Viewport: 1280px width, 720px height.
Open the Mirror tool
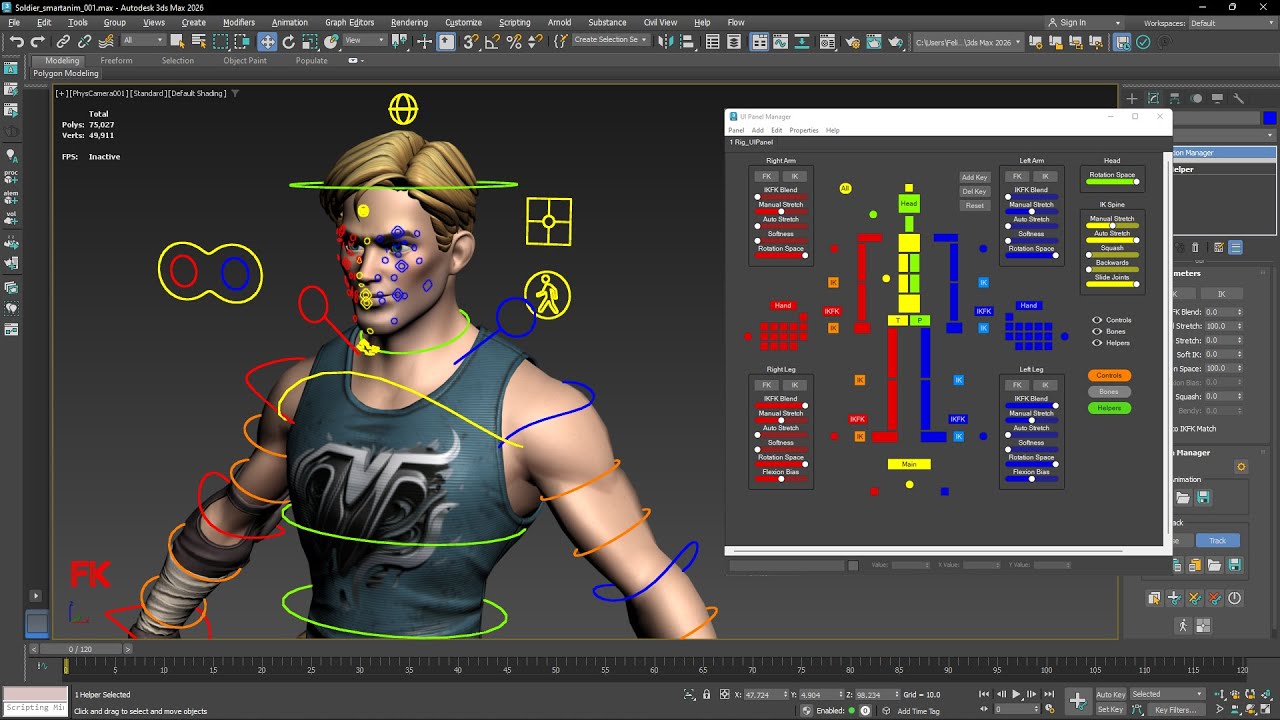(667, 41)
